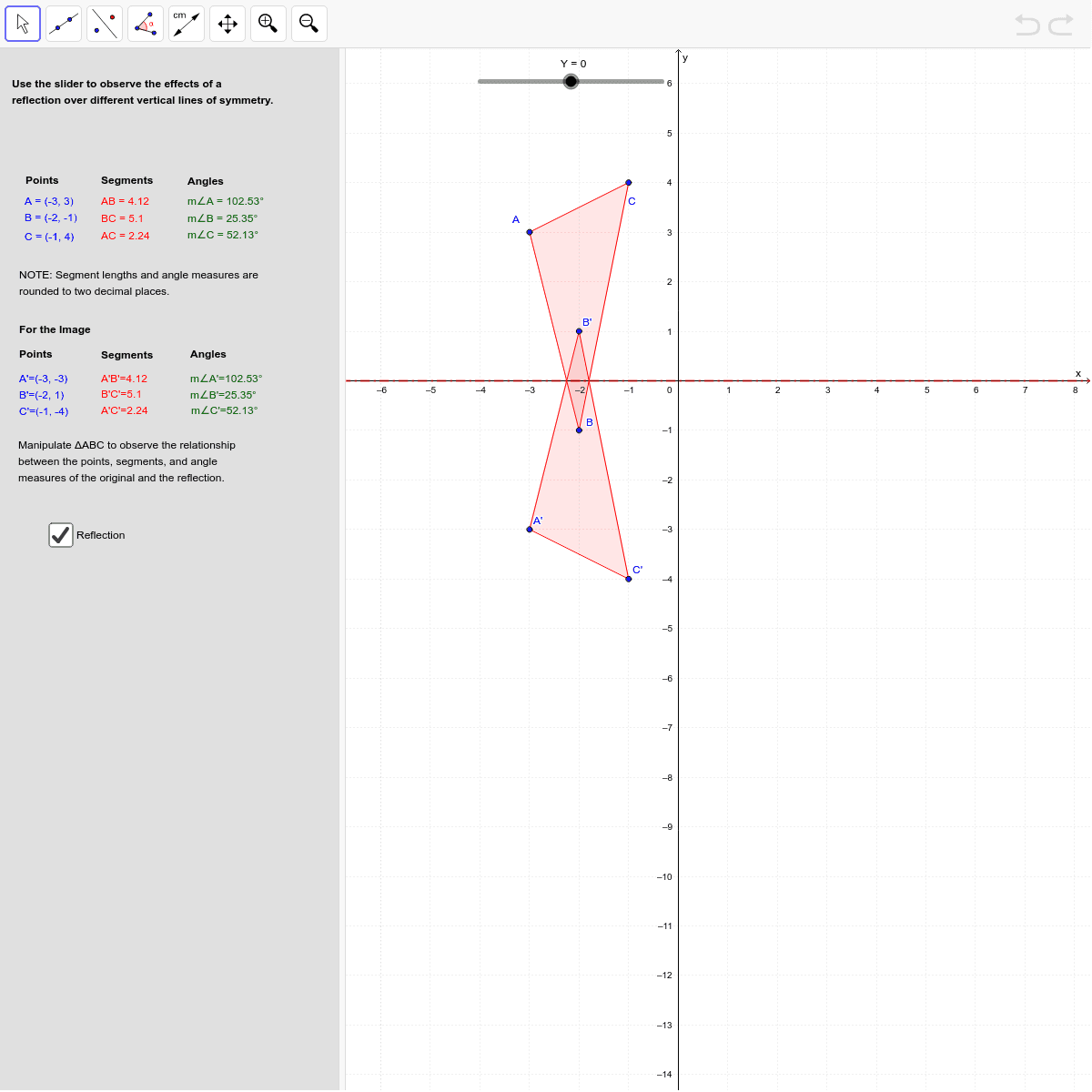This screenshot has width=1092, height=1092.
Task: Click the image point text B'=(-2, 1)
Action: click(42, 395)
